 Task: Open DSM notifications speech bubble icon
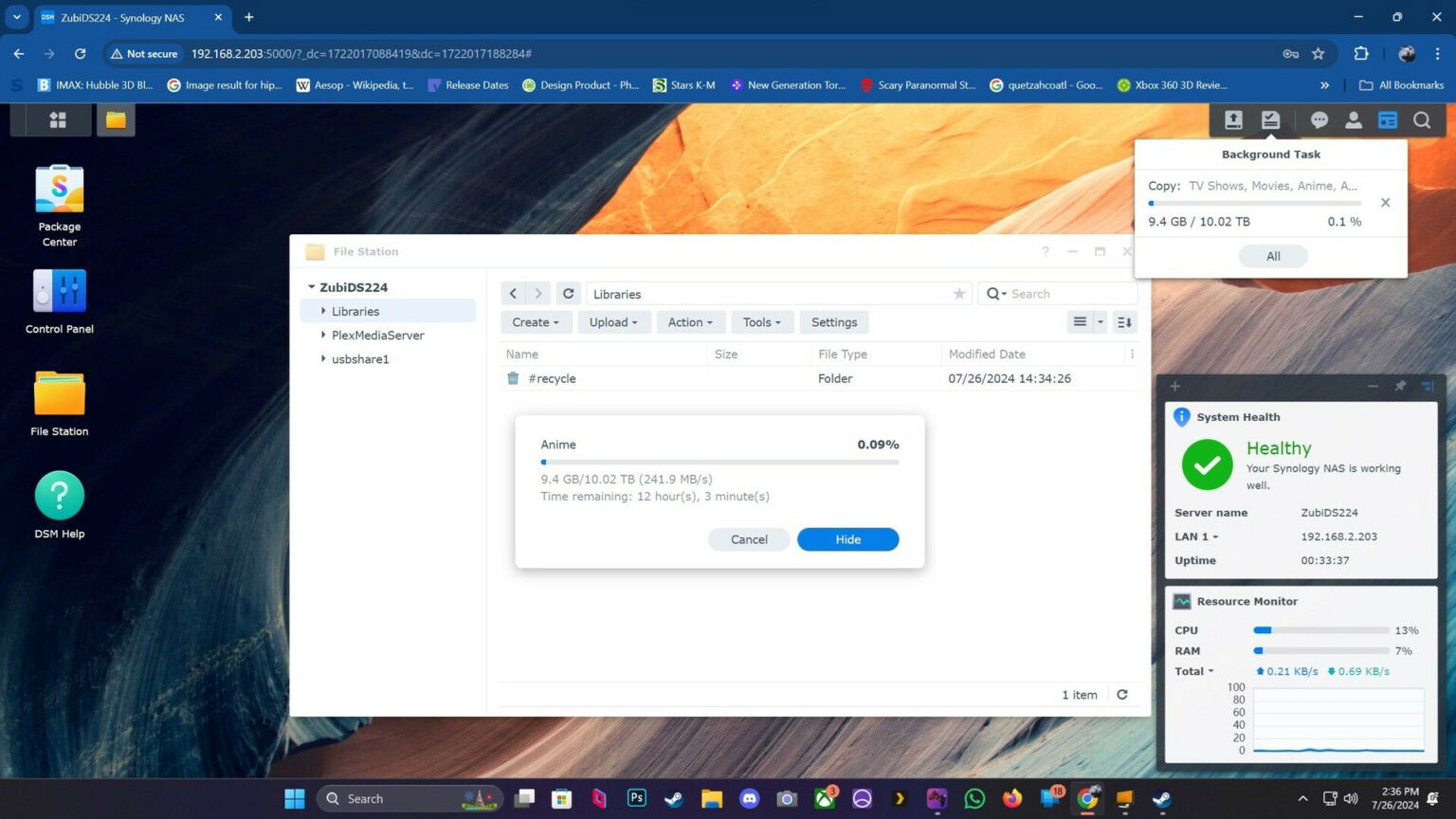(1319, 119)
